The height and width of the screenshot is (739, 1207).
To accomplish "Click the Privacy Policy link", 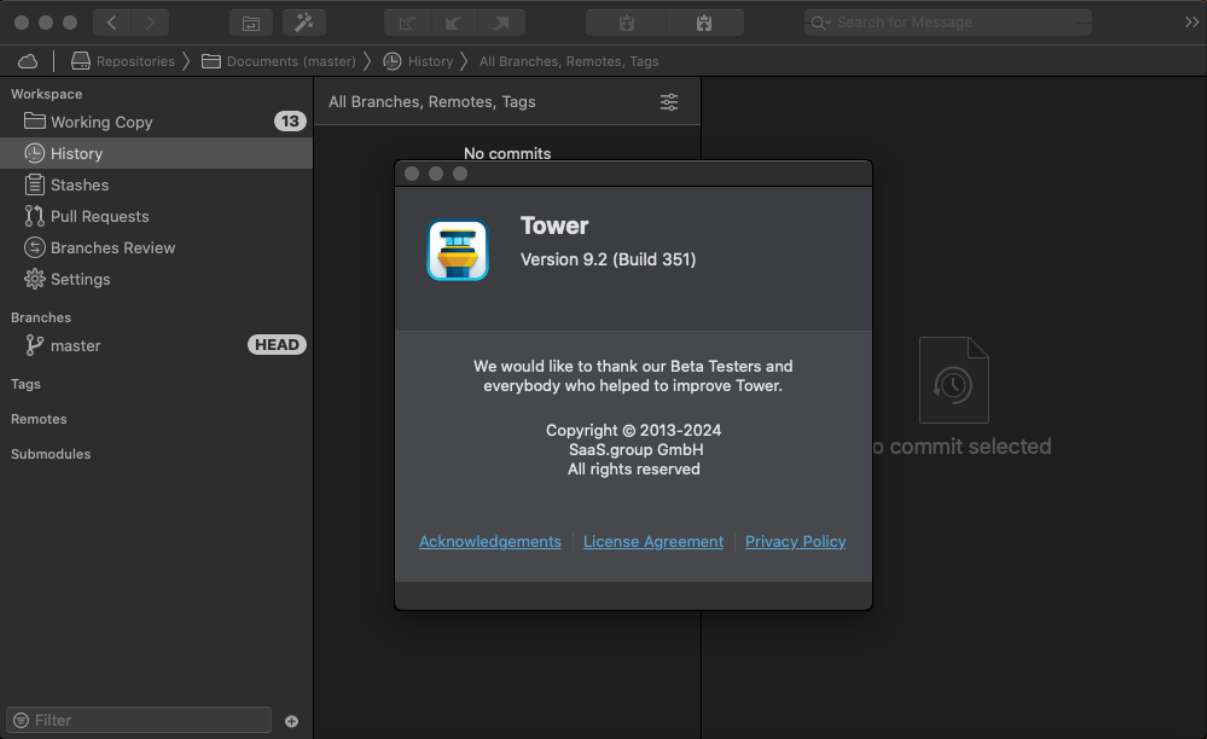I will click(795, 542).
